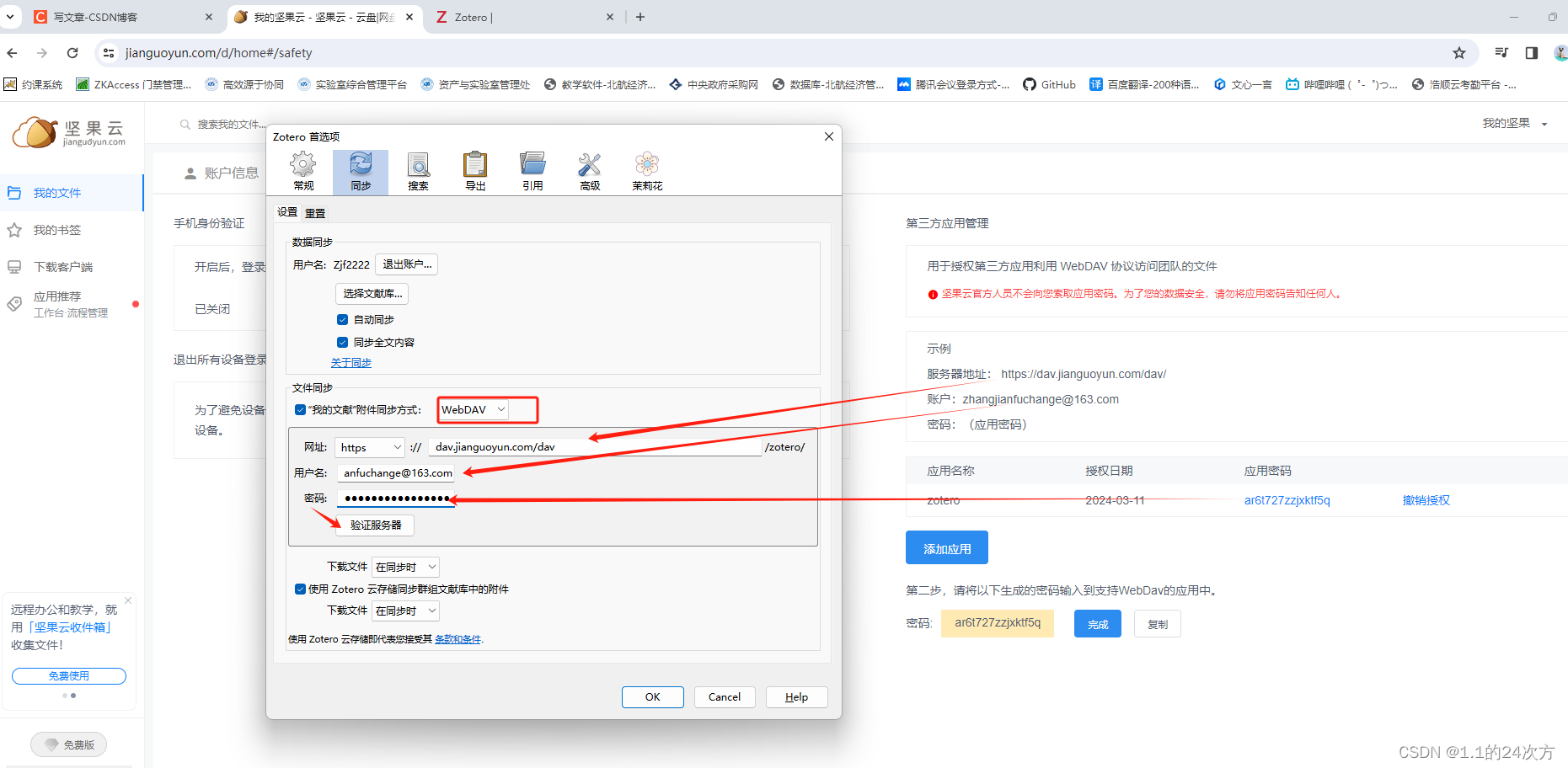
Task: Click the Cancel button
Action: [725, 697]
